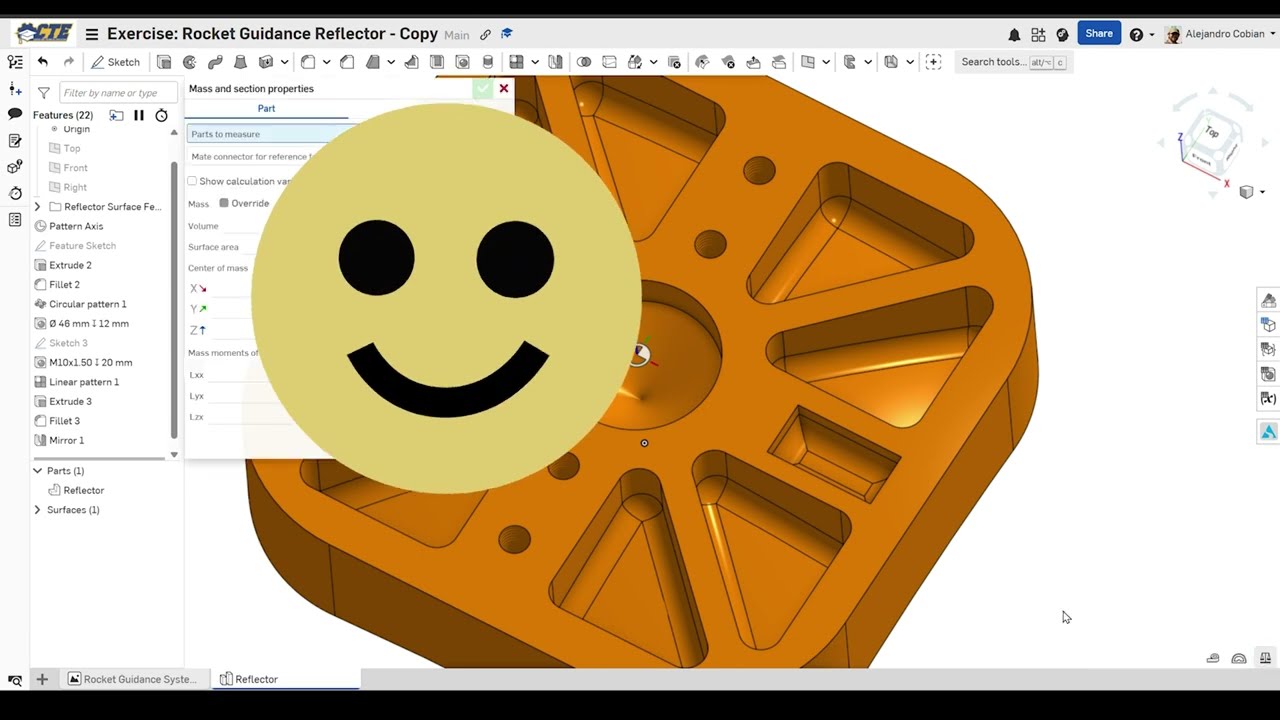Open the Fillet tool dropdown arrow

click(x=327, y=62)
